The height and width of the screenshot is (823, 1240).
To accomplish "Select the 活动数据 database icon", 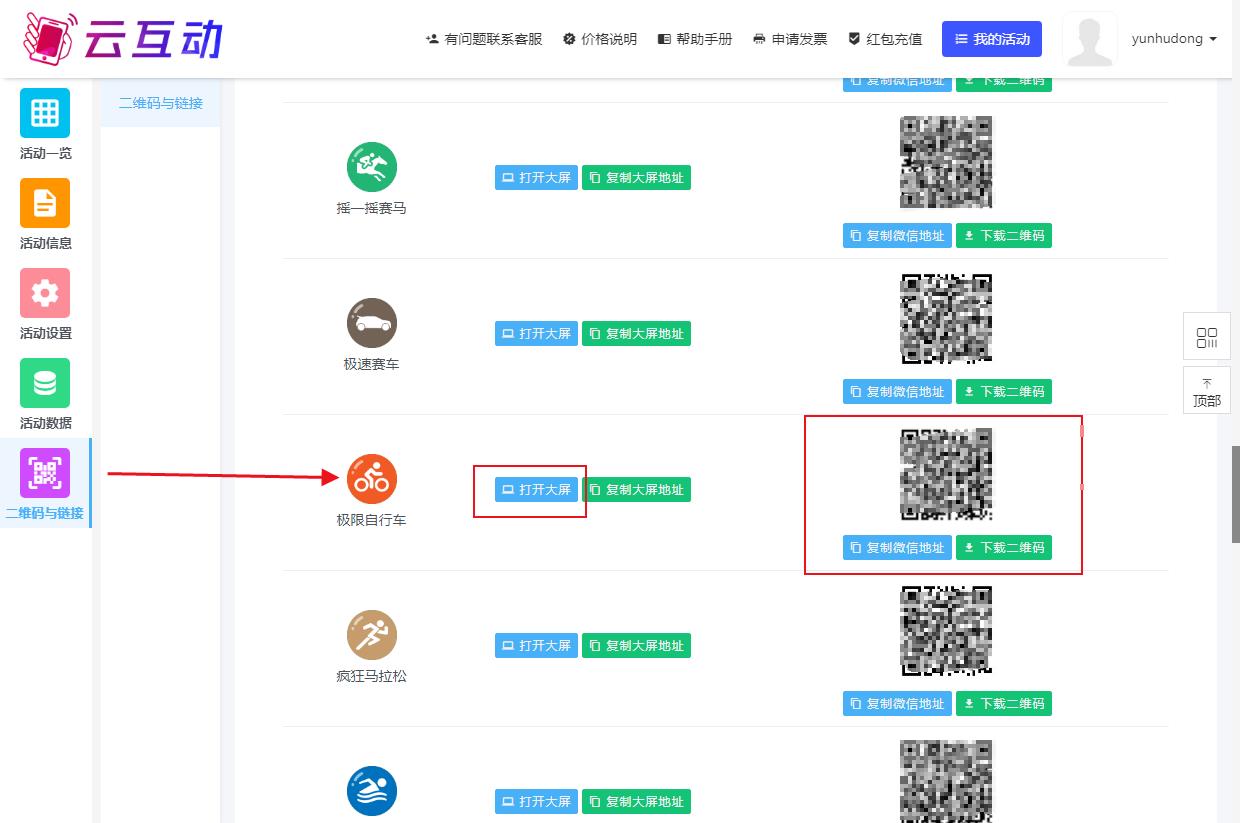I will coord(45,383).
